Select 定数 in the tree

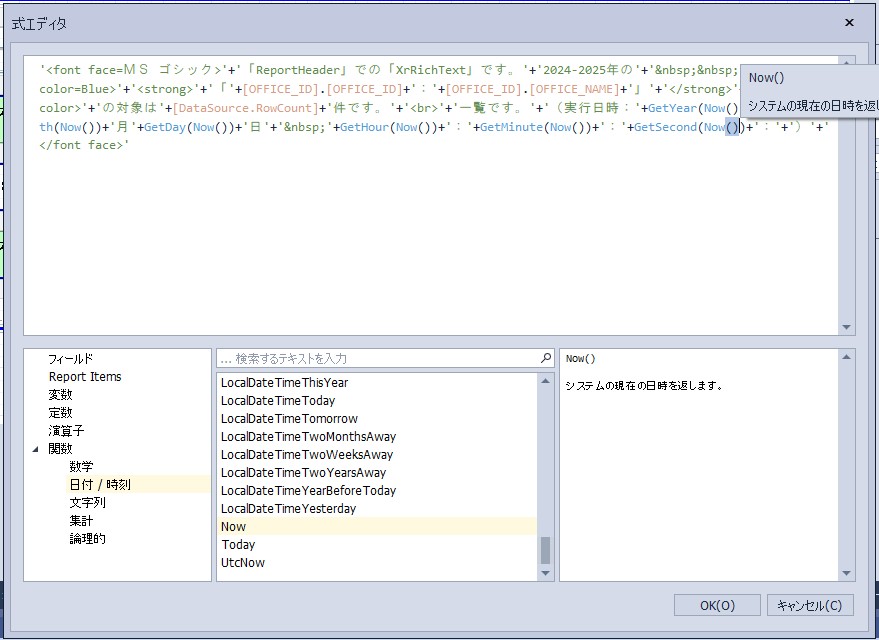60,413
